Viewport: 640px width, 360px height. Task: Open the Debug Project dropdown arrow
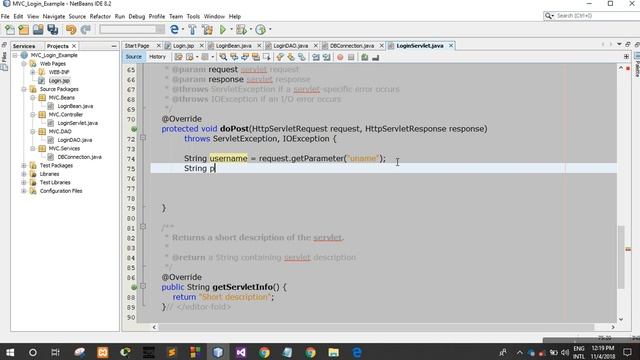tap(250, 29)
